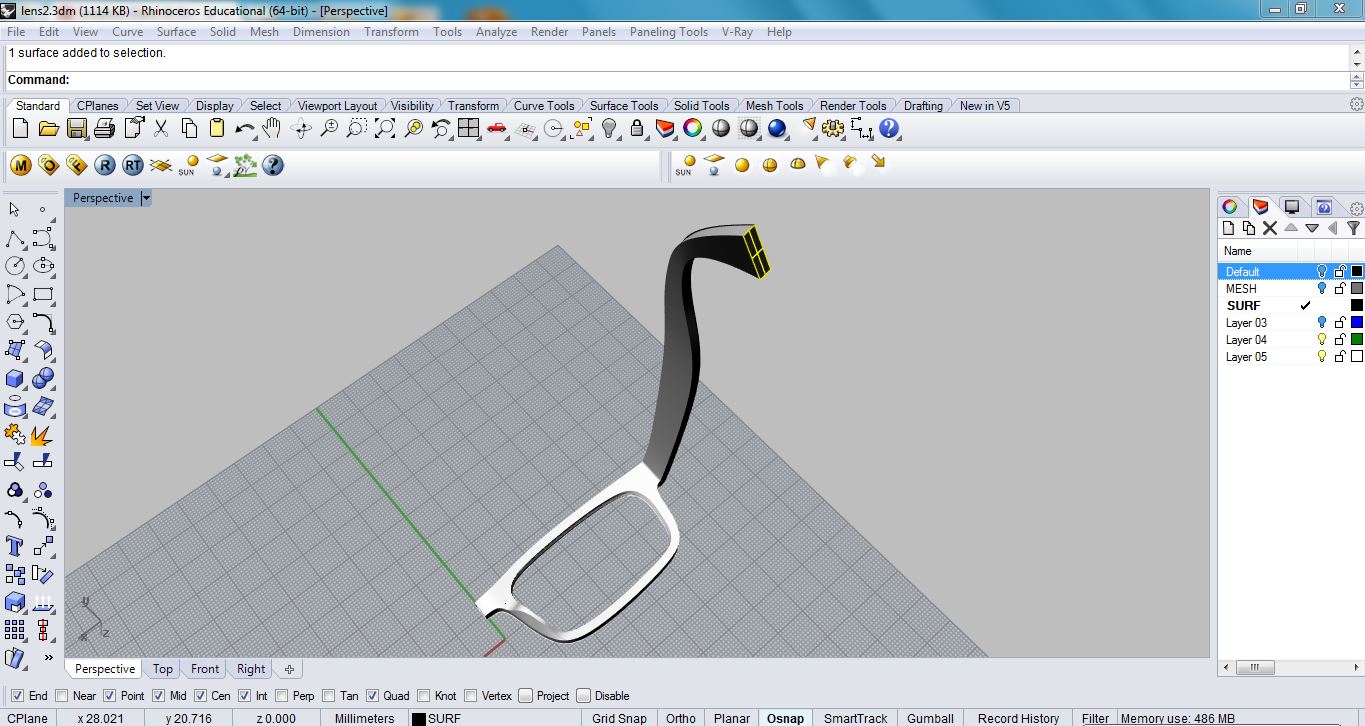Enable the Perp osnap checkbox
This screenshot has height=726, width=1365.
pos(282,696)
